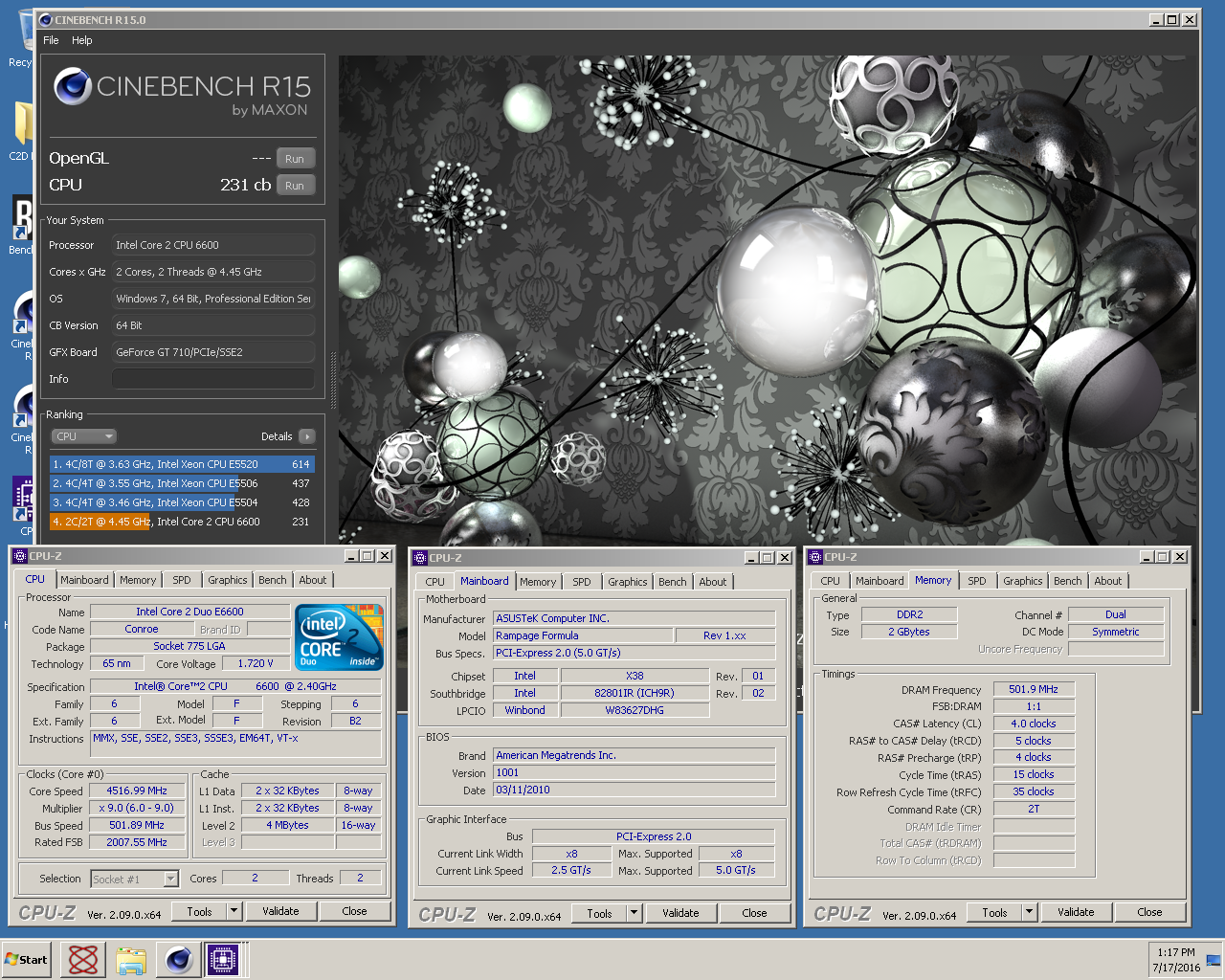Open the Bench tab in left CPU-Z window
Image resolution: width=1225 pixels, height=980 pixels.
(273, 580)
